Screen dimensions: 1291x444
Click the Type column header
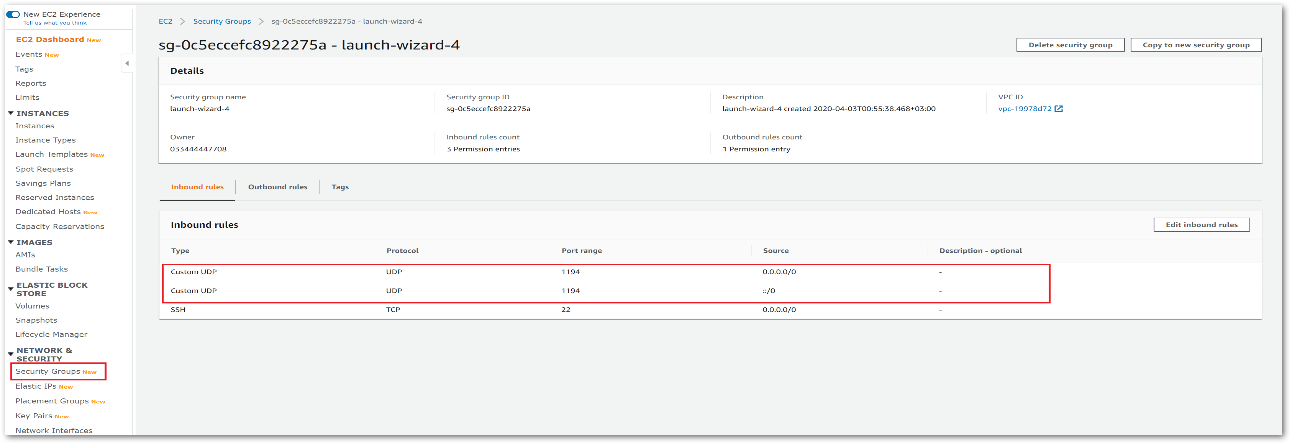pyautogui.click(x=180, y=250)
